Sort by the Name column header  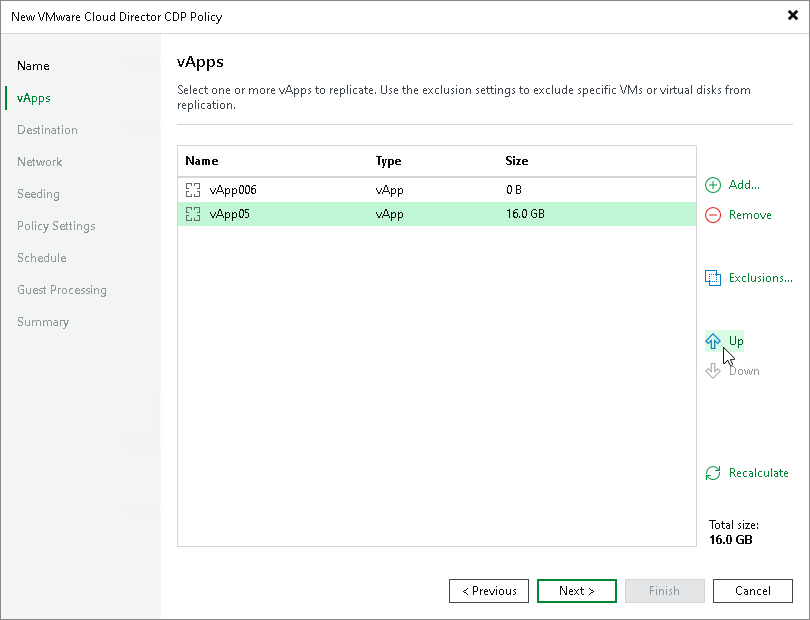(201, 161)
